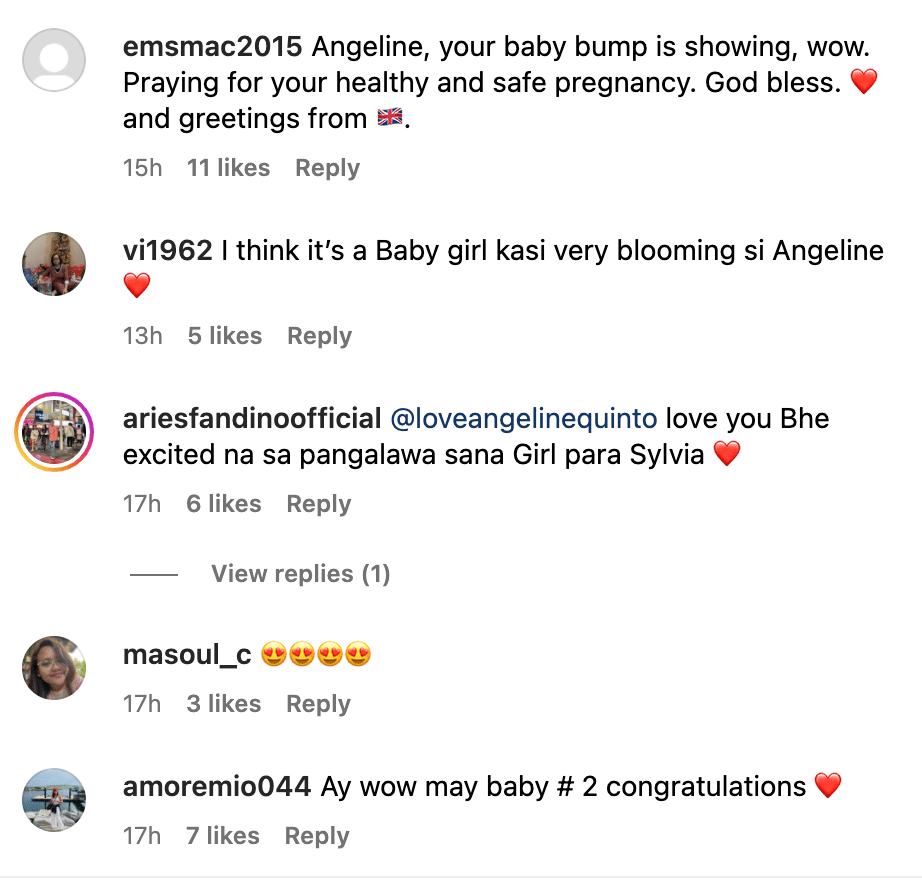Reply to masoul_c's comment
This screenshot has height=884, width=922.
click(318, 704)
